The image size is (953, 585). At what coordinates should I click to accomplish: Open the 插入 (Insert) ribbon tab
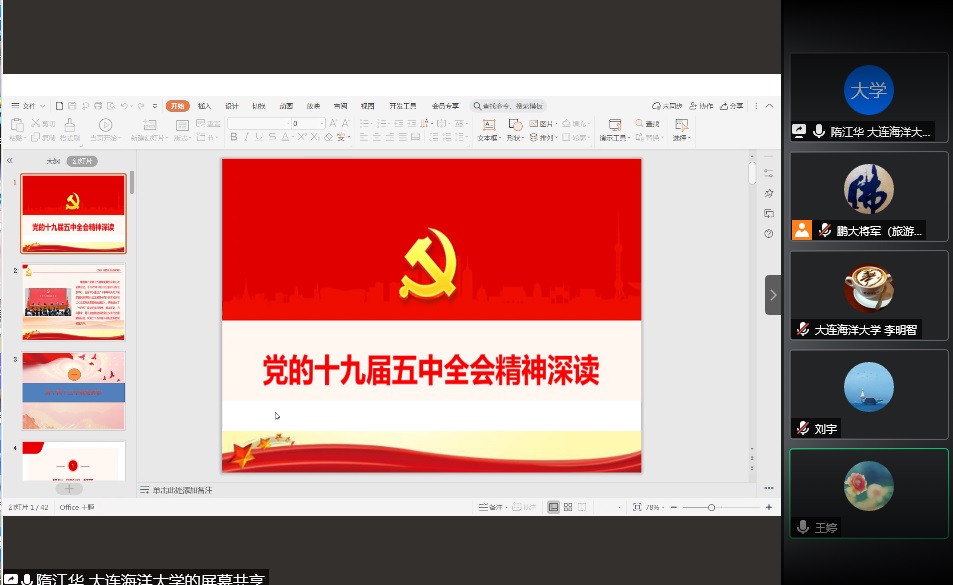204,105
